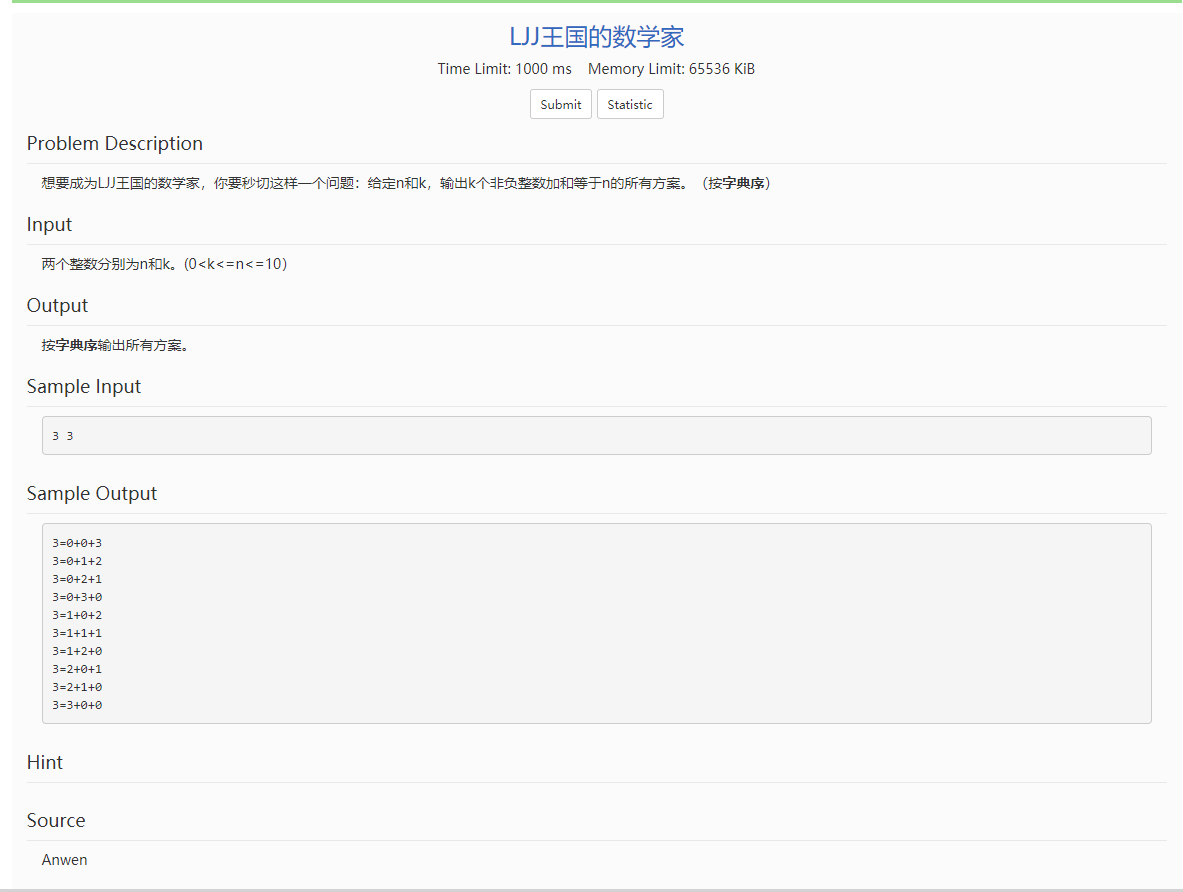Click the problem title LJJ王国的数学家
Viewport: 1183px width, 892px height.
pos(591,36)
